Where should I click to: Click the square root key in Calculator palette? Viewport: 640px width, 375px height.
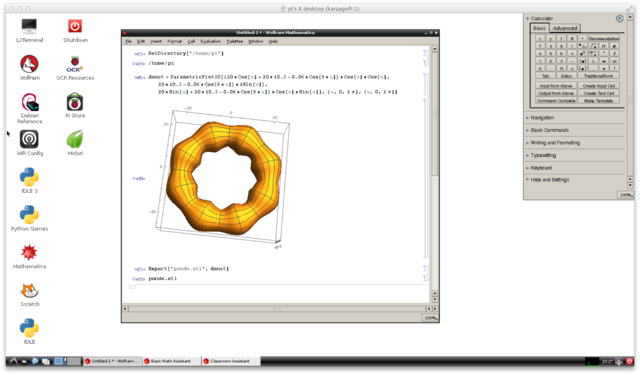(593, 46)
